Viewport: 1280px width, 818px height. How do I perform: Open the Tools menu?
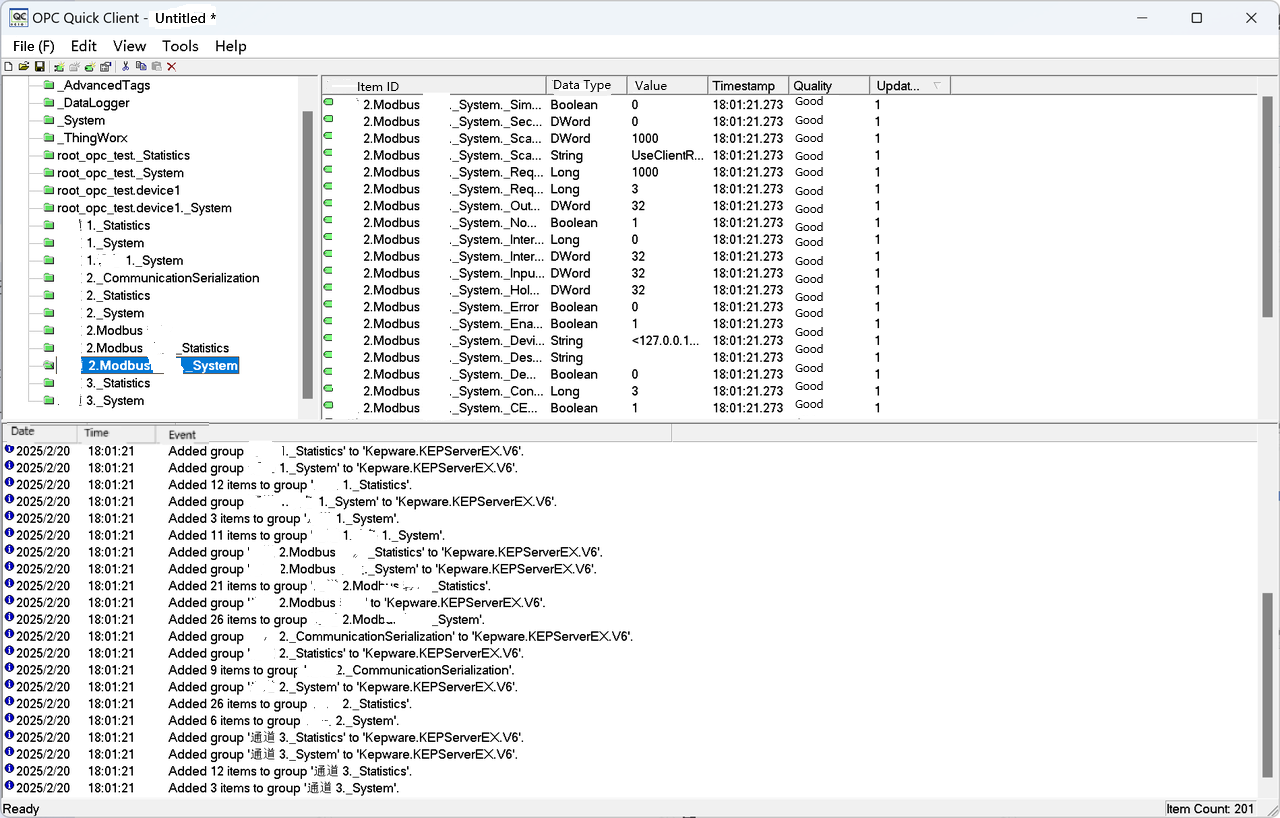click(180, 46)
